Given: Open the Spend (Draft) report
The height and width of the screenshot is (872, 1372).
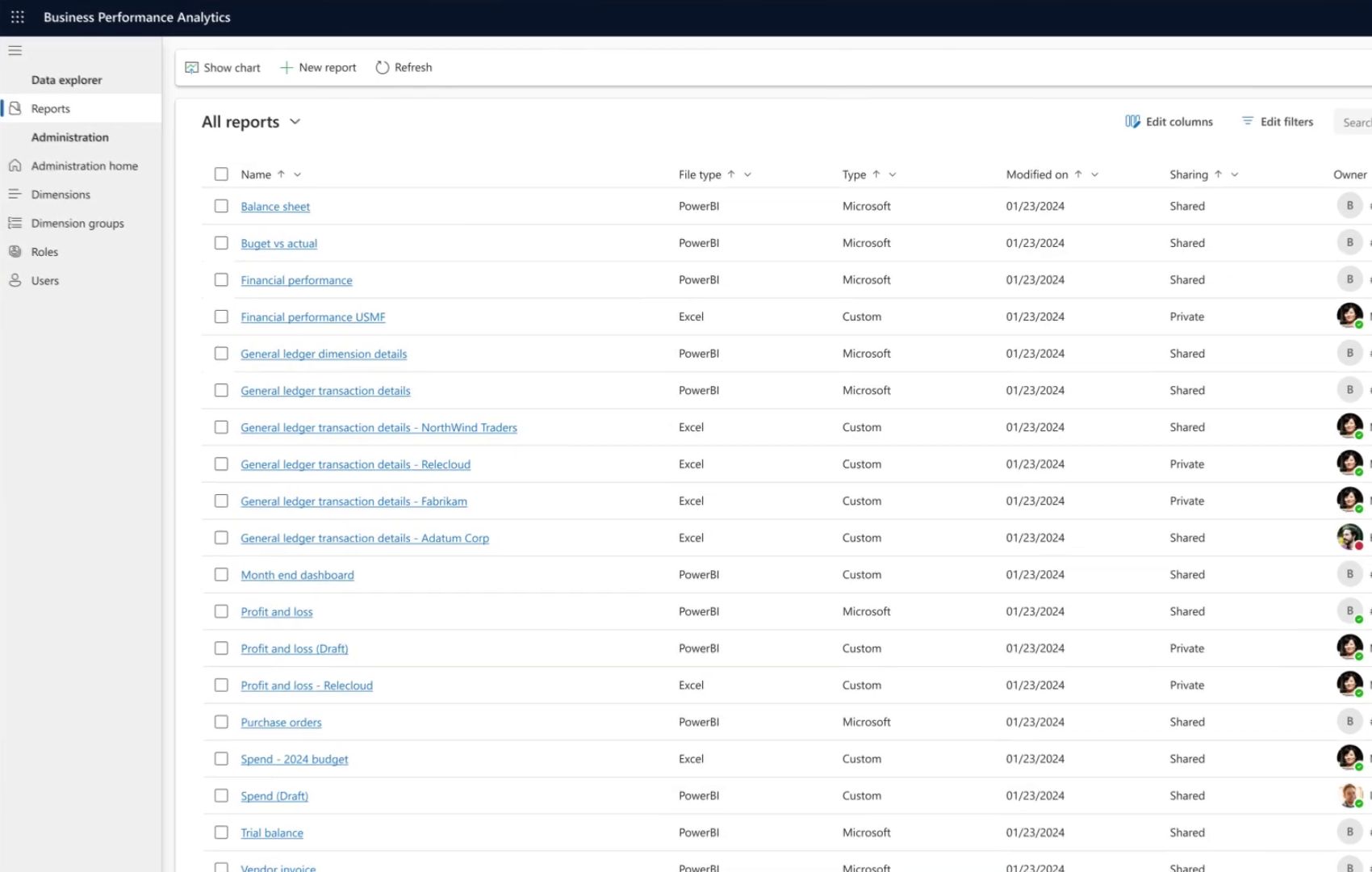Looking at the screenshot, I should click(274, 796).
